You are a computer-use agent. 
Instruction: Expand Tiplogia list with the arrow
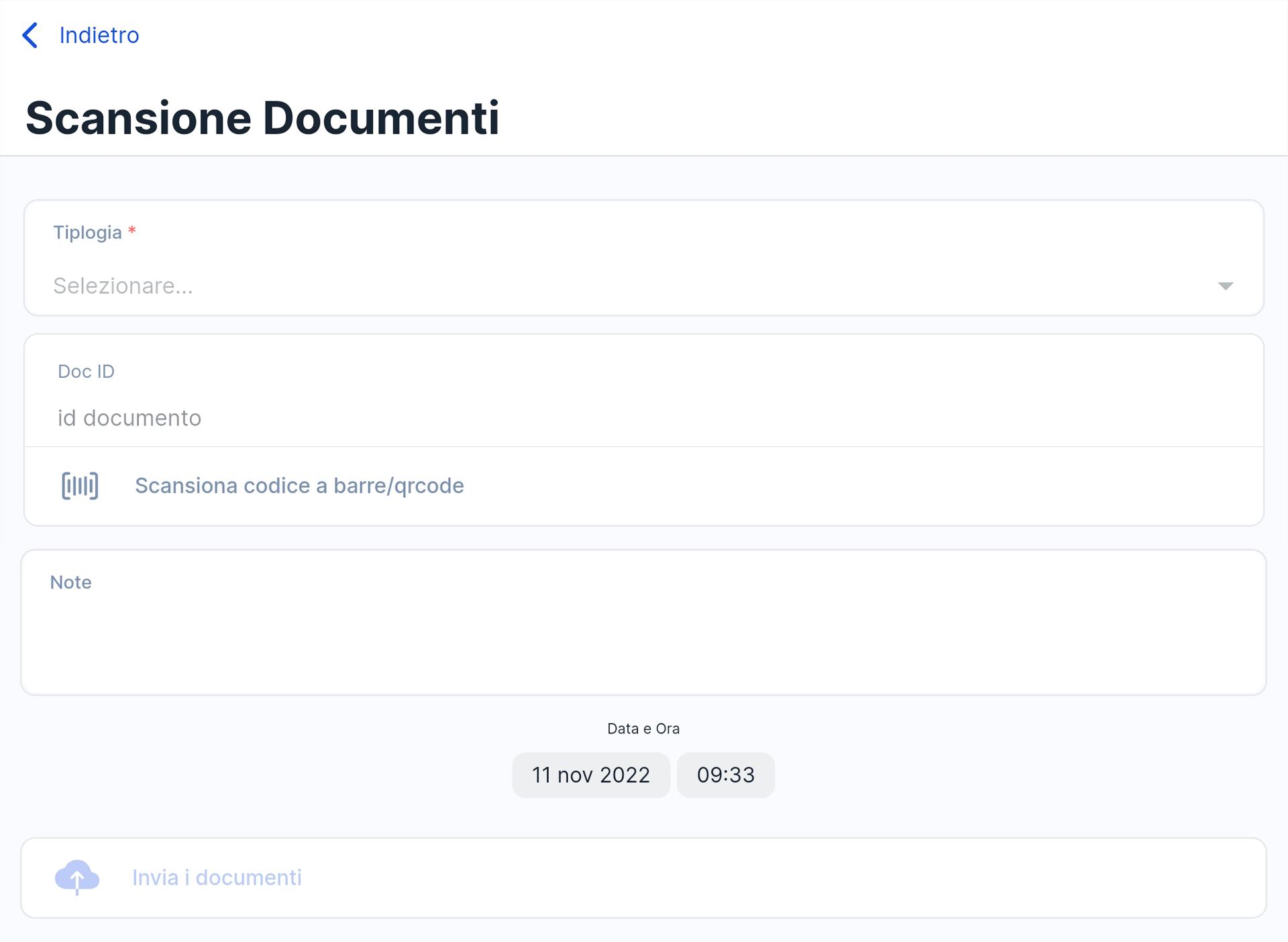1225,286
